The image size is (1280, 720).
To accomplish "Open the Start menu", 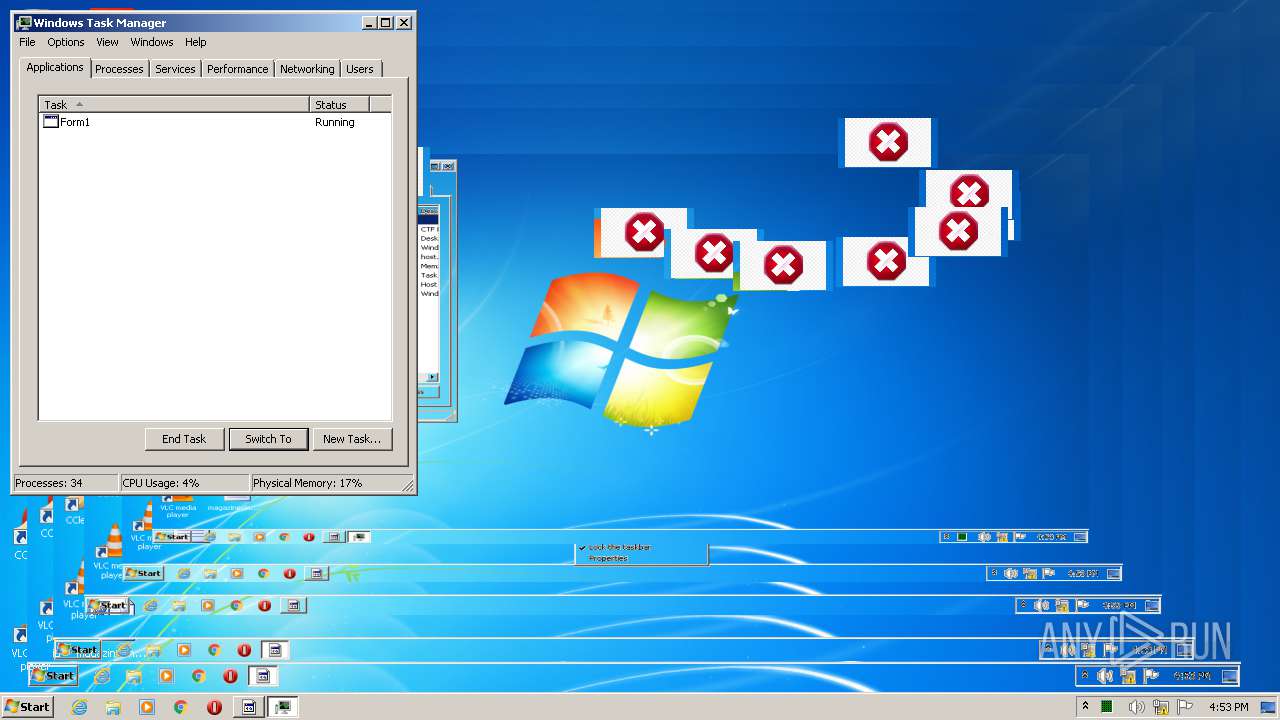I will click(x=27, y=707).
